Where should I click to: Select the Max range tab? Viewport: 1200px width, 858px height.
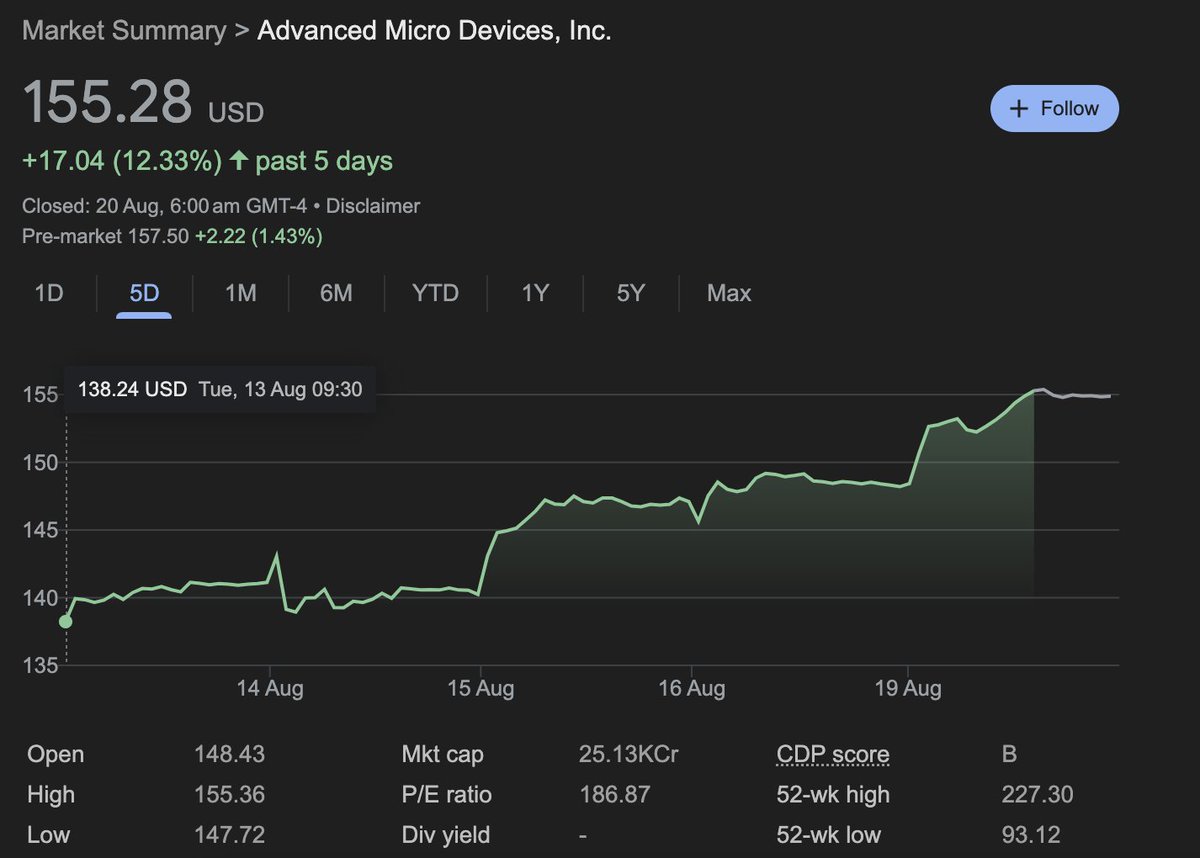coord(728,293)
